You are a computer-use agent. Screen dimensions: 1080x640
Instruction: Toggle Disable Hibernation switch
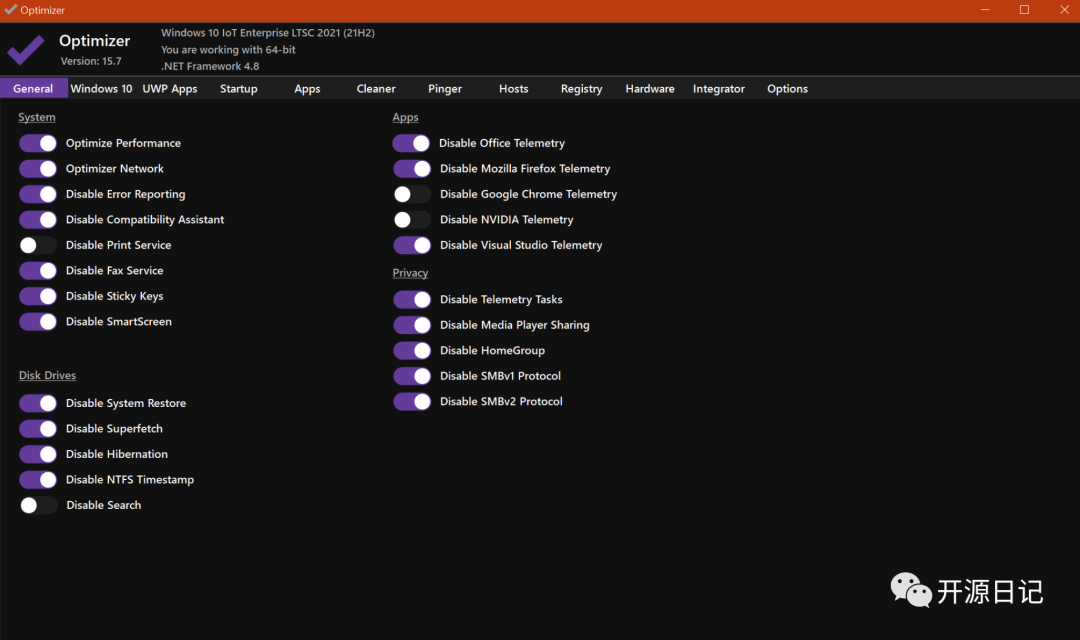(x=38, y=454)
